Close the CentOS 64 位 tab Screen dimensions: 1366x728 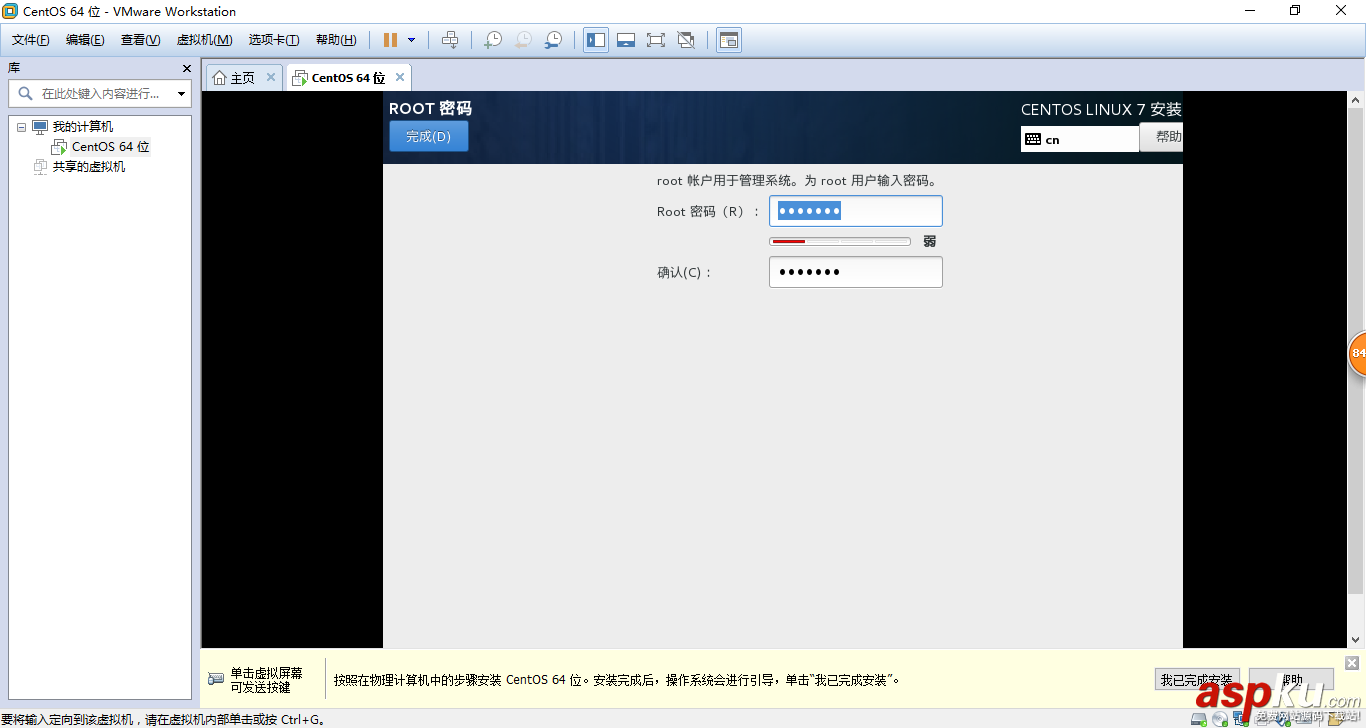pos(400,77)
